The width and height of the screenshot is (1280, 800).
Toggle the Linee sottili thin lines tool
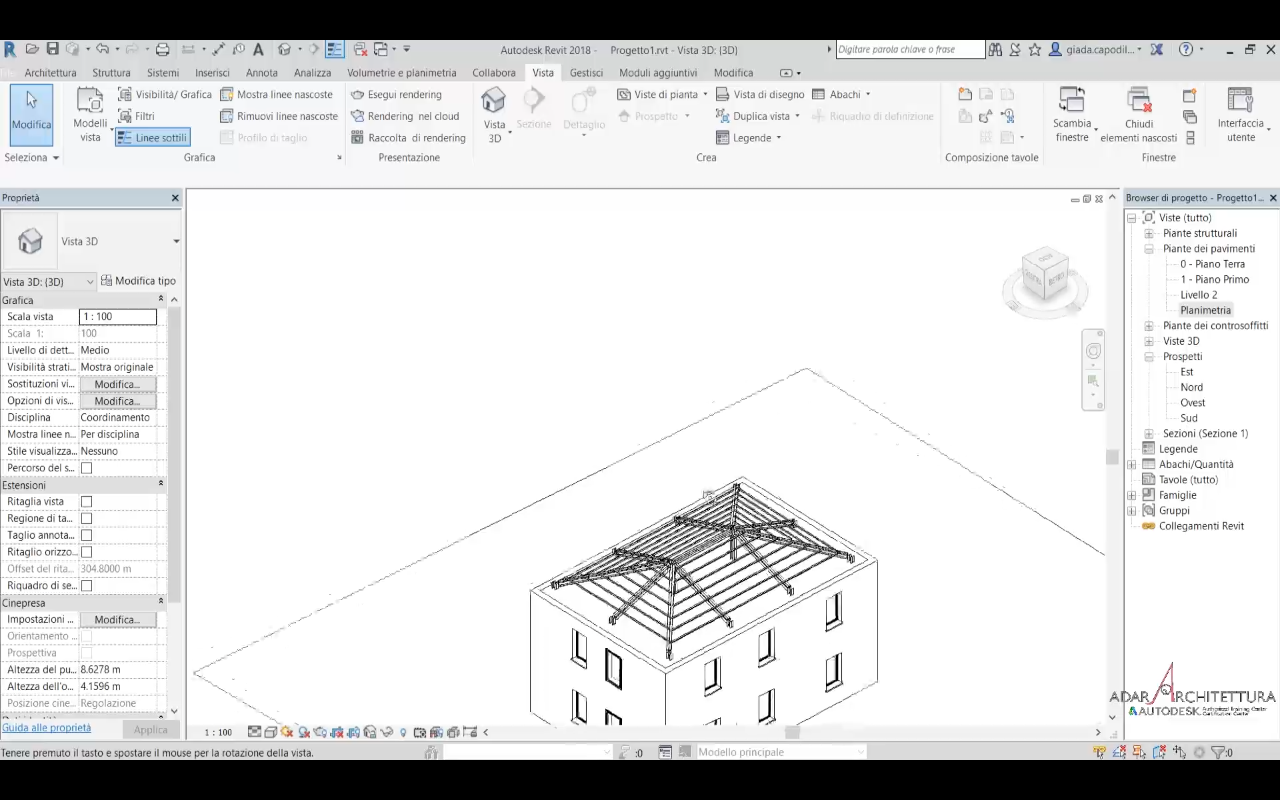pyautogui.click(x=152, y=138)
